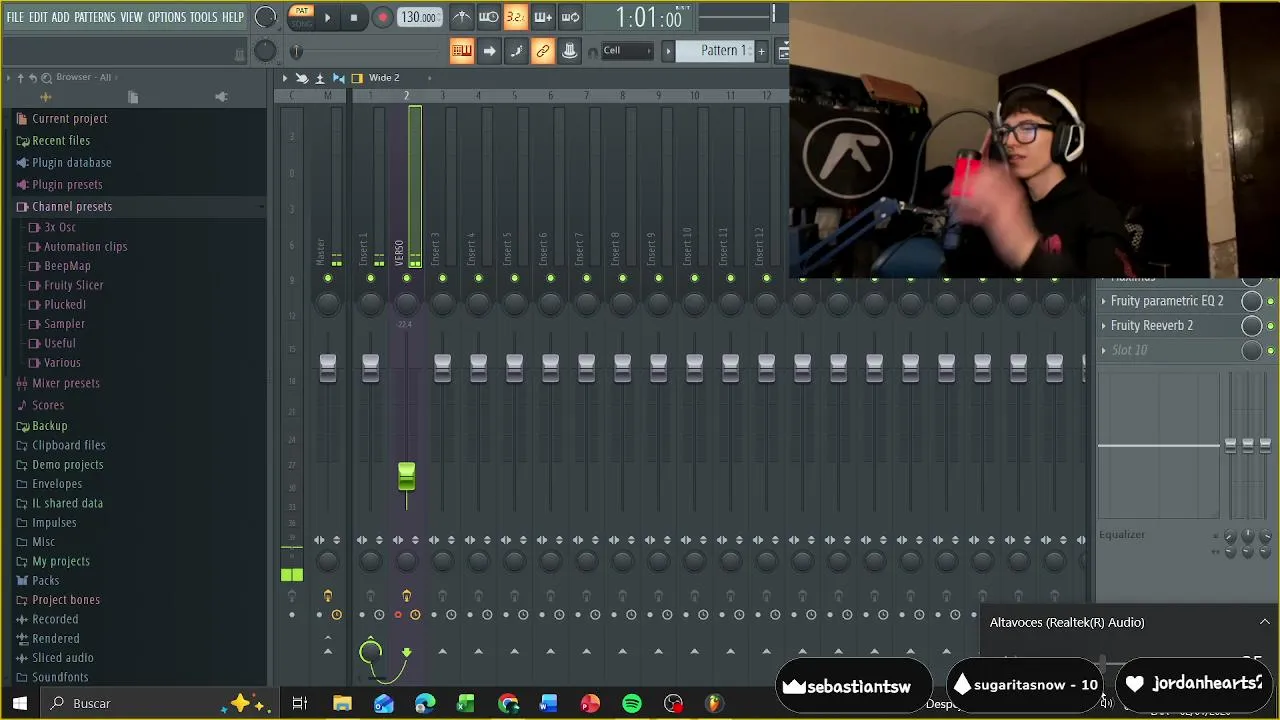This screenshot has height=720, width=1280.
Task: Open File Explorer from the taskbar
Action: (342, 703)
